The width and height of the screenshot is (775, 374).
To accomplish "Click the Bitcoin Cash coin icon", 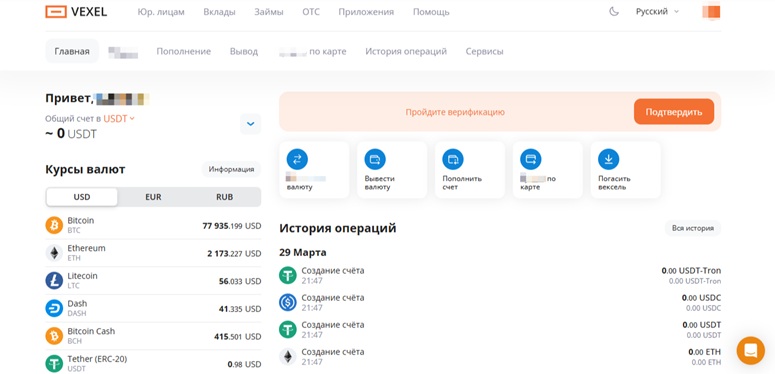I will (54, 336).
